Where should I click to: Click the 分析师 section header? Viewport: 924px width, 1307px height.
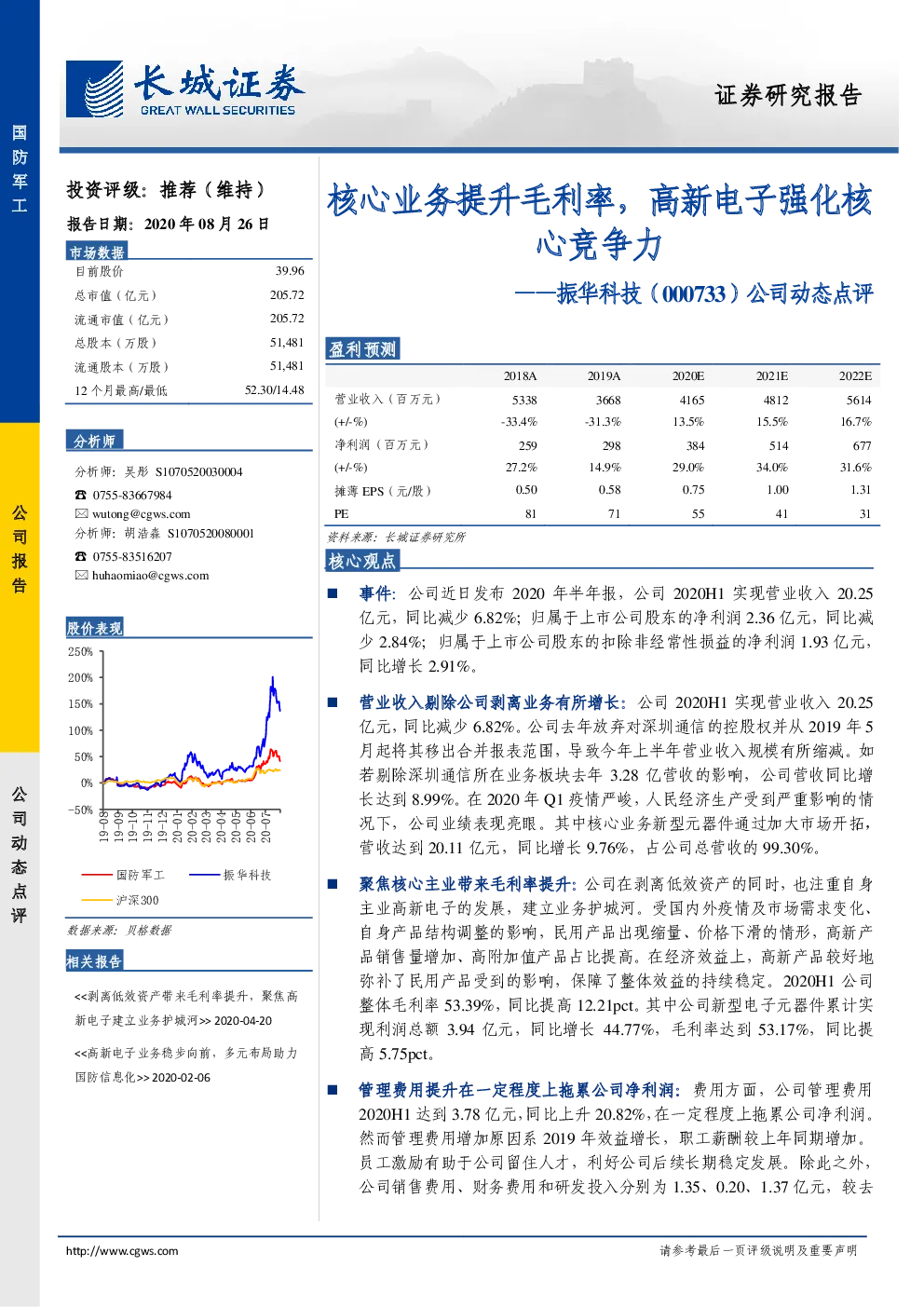click(x=94, y=441)
